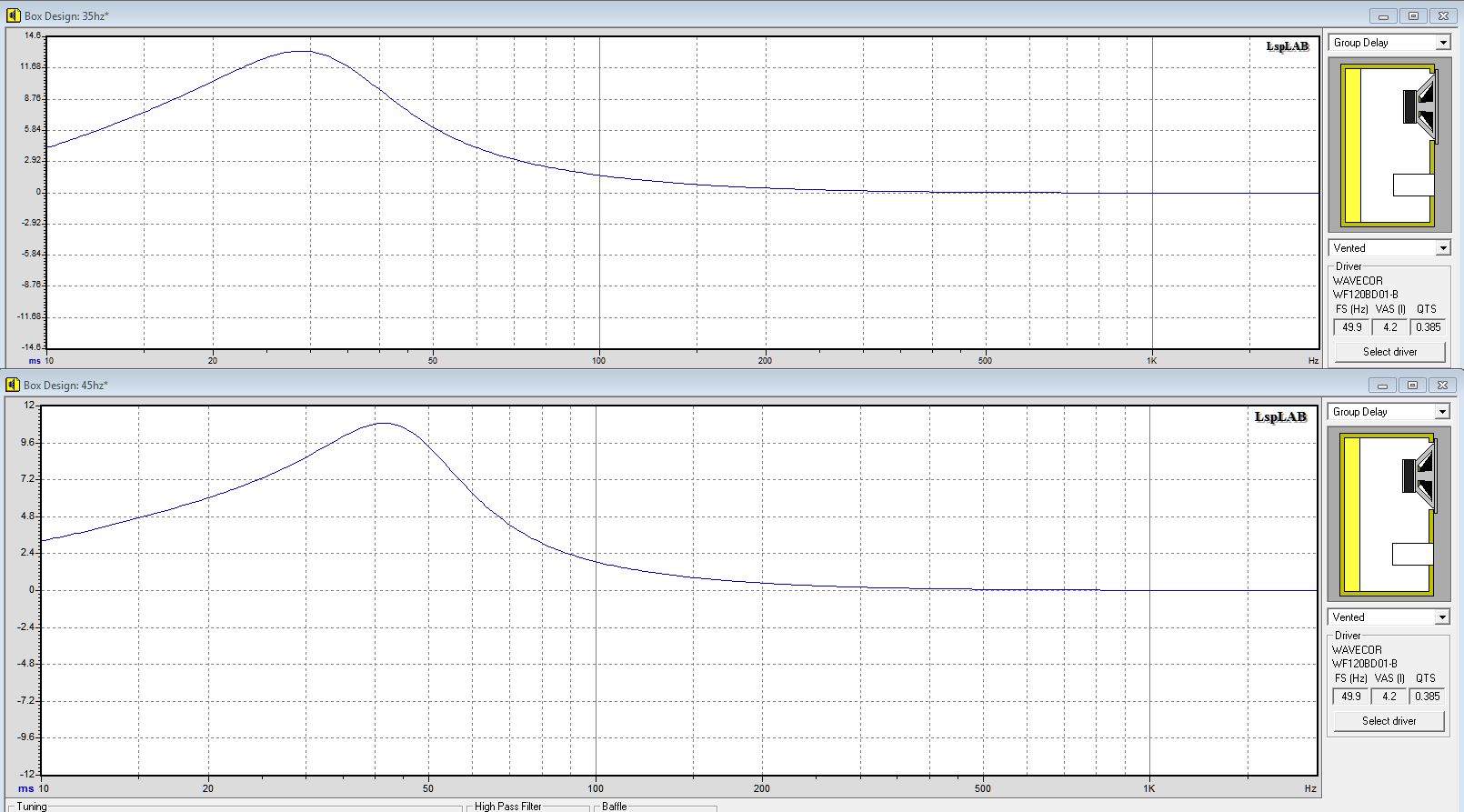Image resolution: width=1464 pixels, height=812 pixels.
Task: Click Select driver button in 35hz window
Action: pos(1389,352)
